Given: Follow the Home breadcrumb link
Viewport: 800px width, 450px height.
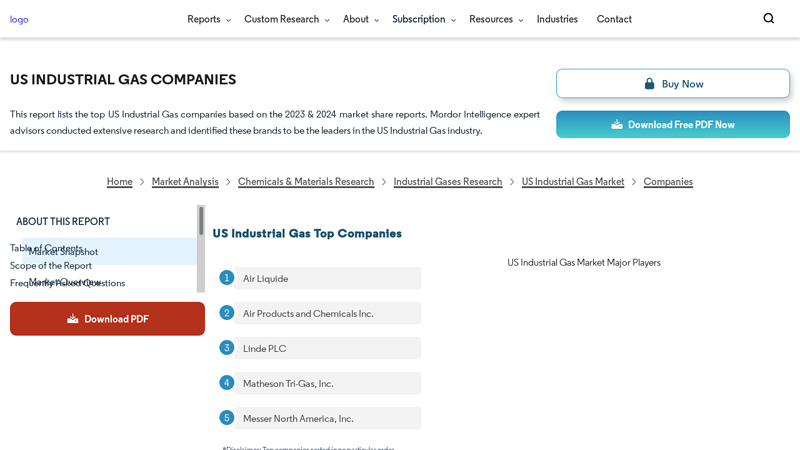Looking at the screenshot, I should click(119, 182).
